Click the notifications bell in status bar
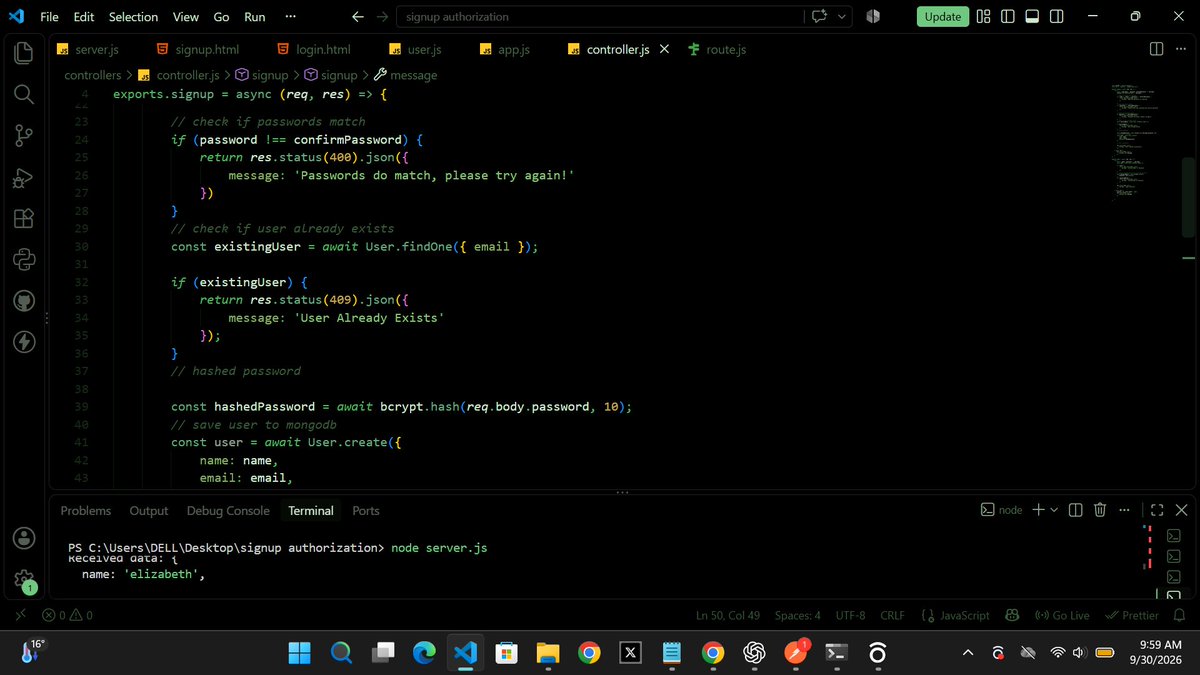 click(x=1180, y=615)
